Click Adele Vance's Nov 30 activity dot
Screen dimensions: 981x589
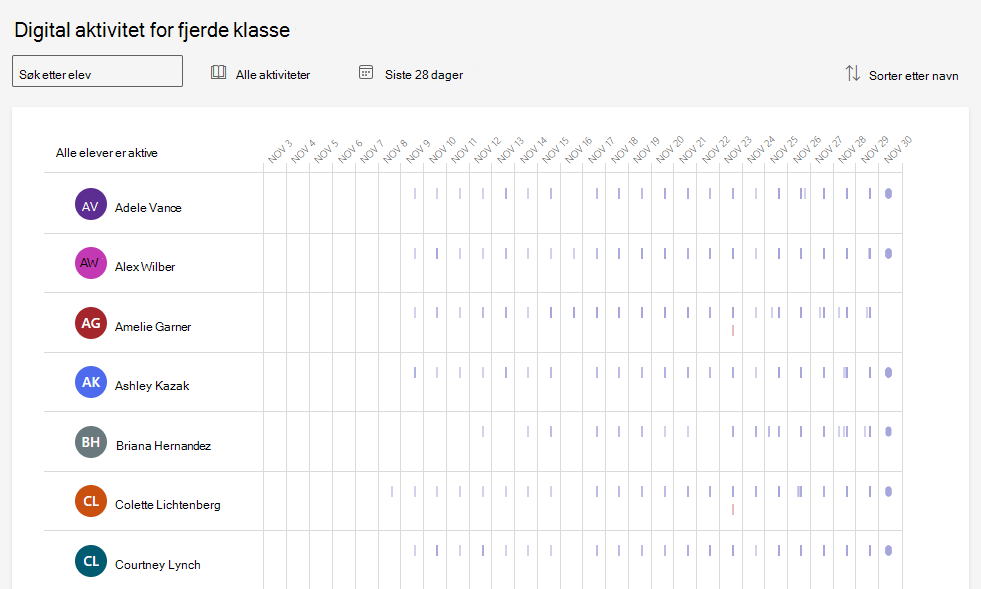[888, 193]
